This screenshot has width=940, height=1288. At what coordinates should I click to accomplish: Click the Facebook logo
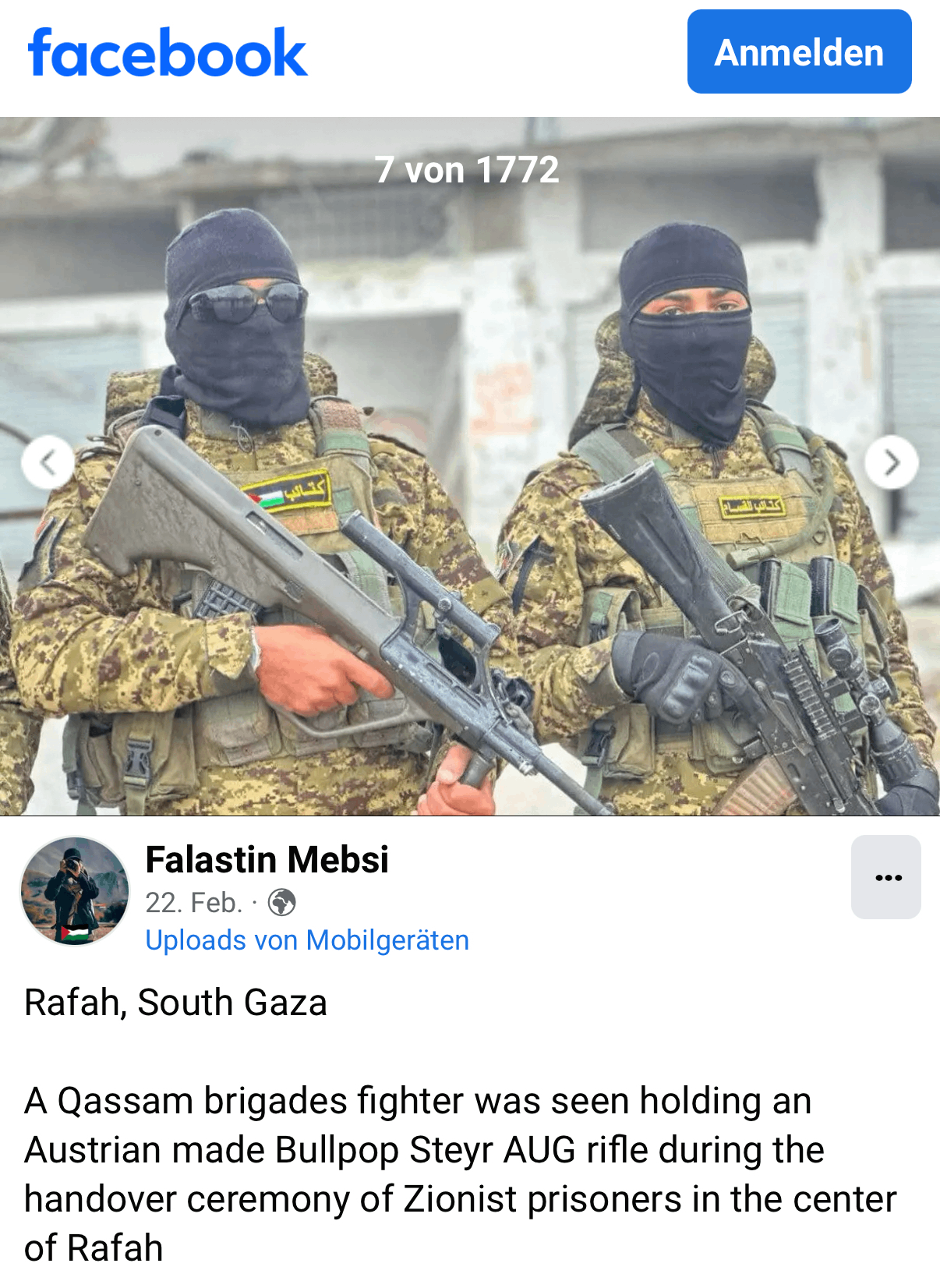168,52
